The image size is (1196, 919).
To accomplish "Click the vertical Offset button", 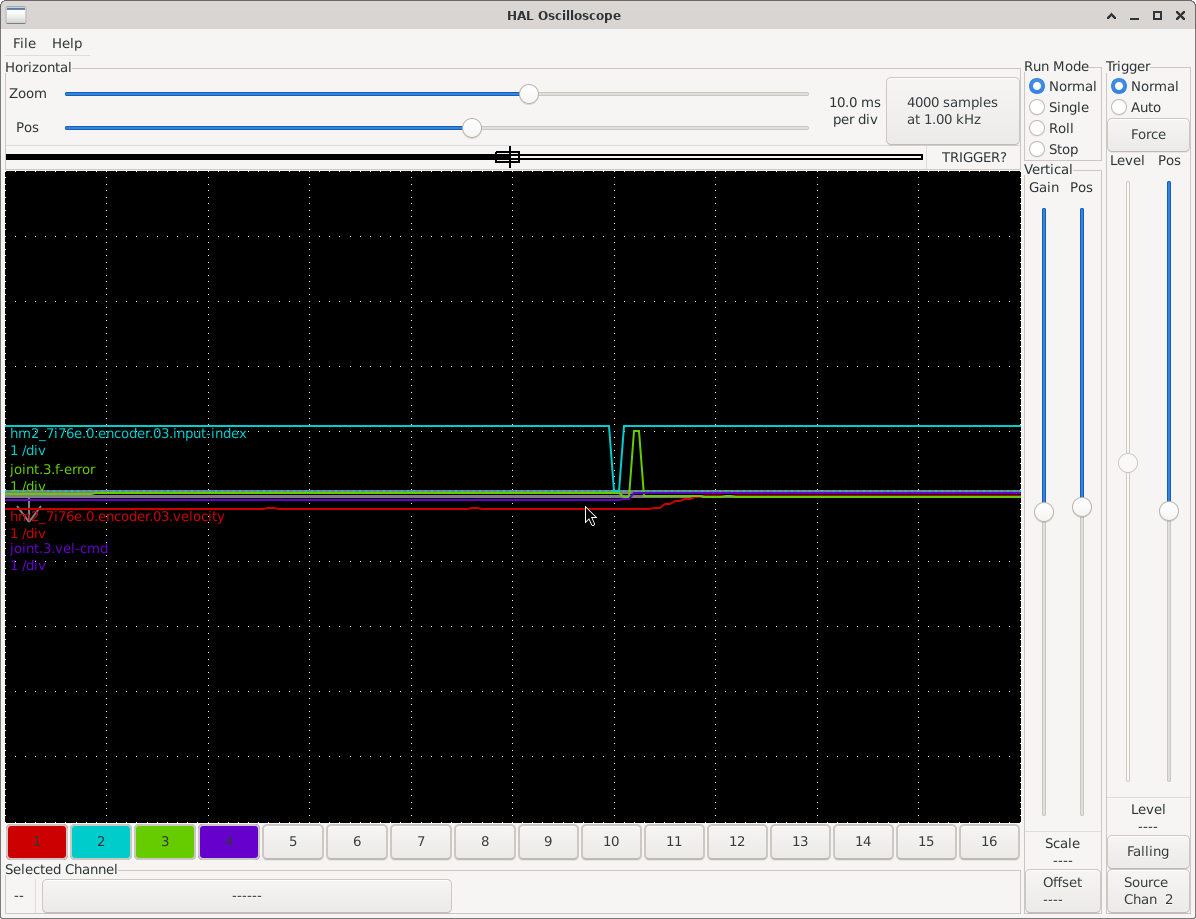I will click(x=1062, y=890).
